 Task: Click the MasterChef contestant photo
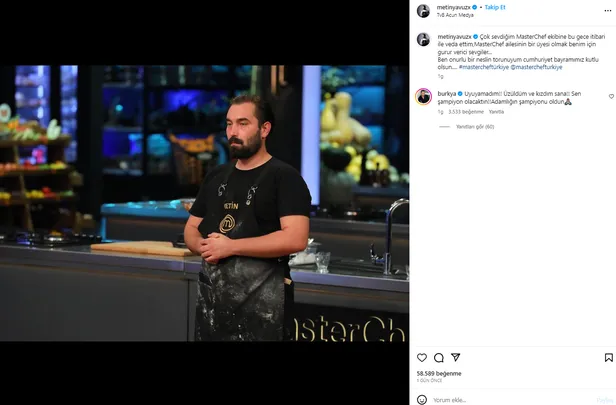pyautogui.click(x=204, y=203)
